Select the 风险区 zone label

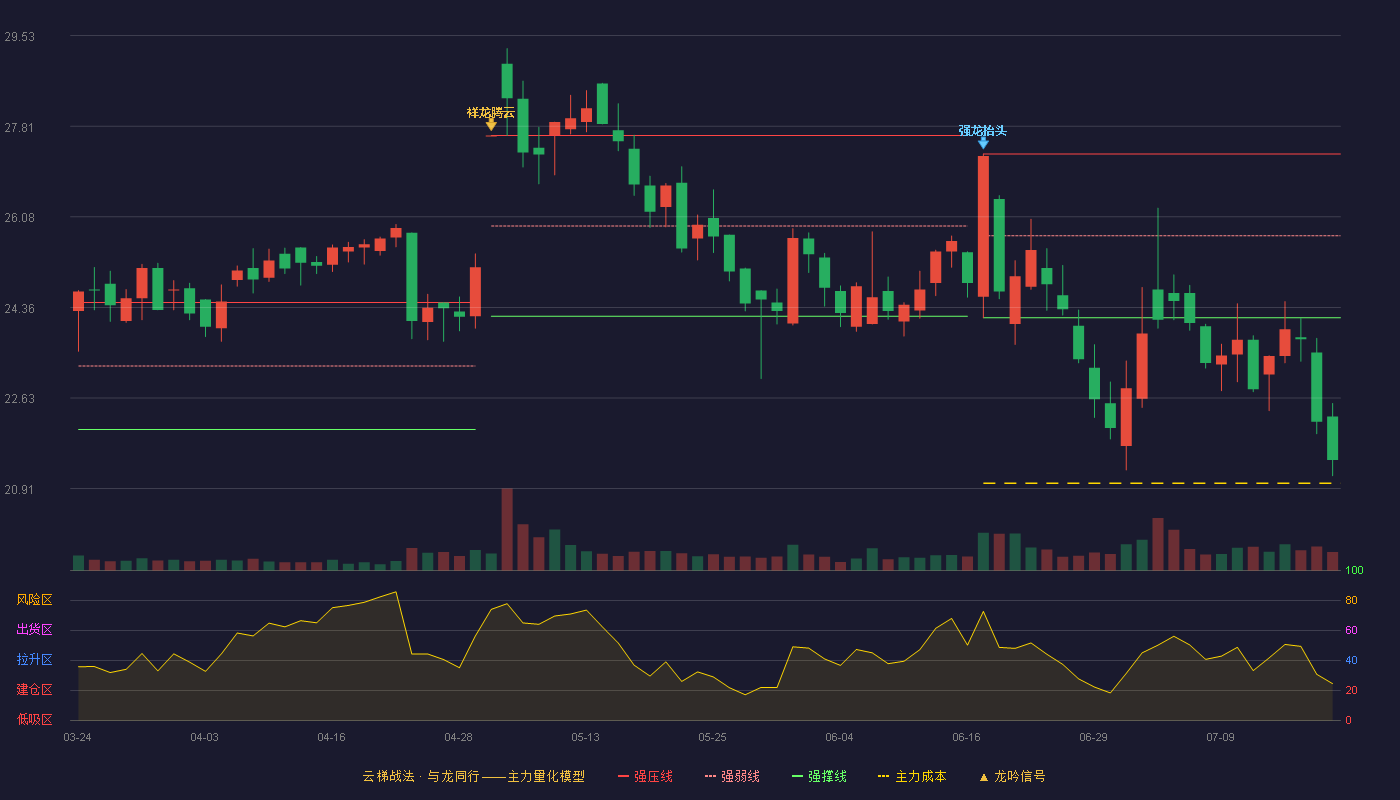point(34,600)
